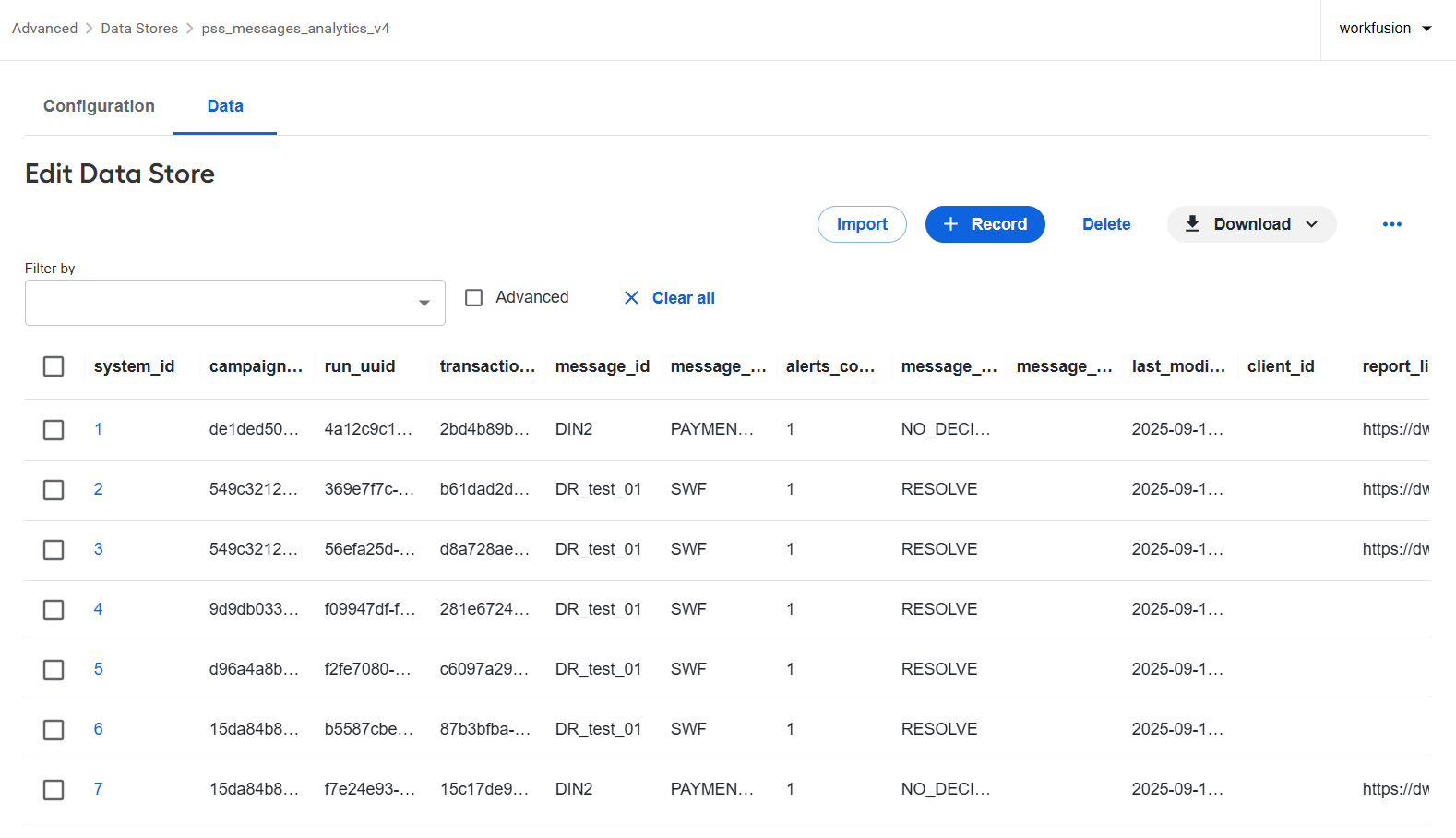Open record link with system_id 4

coord(98,609)
